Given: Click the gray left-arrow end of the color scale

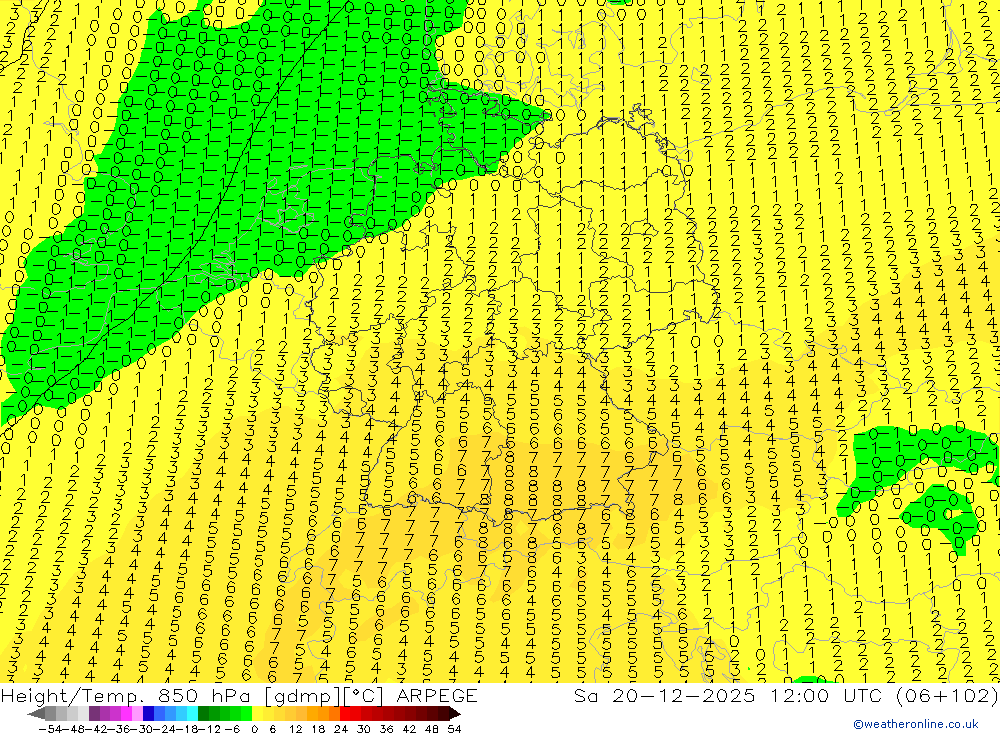Looking at the screenshot, I should tap(36, 714).
